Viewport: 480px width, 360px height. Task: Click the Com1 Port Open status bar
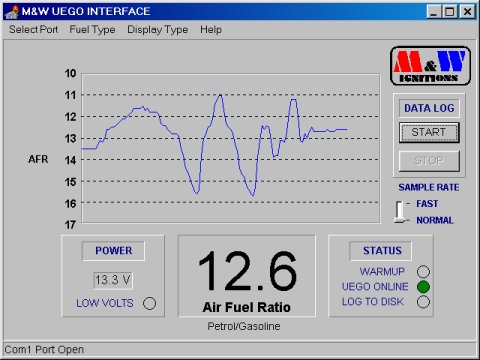coord(240,350)
